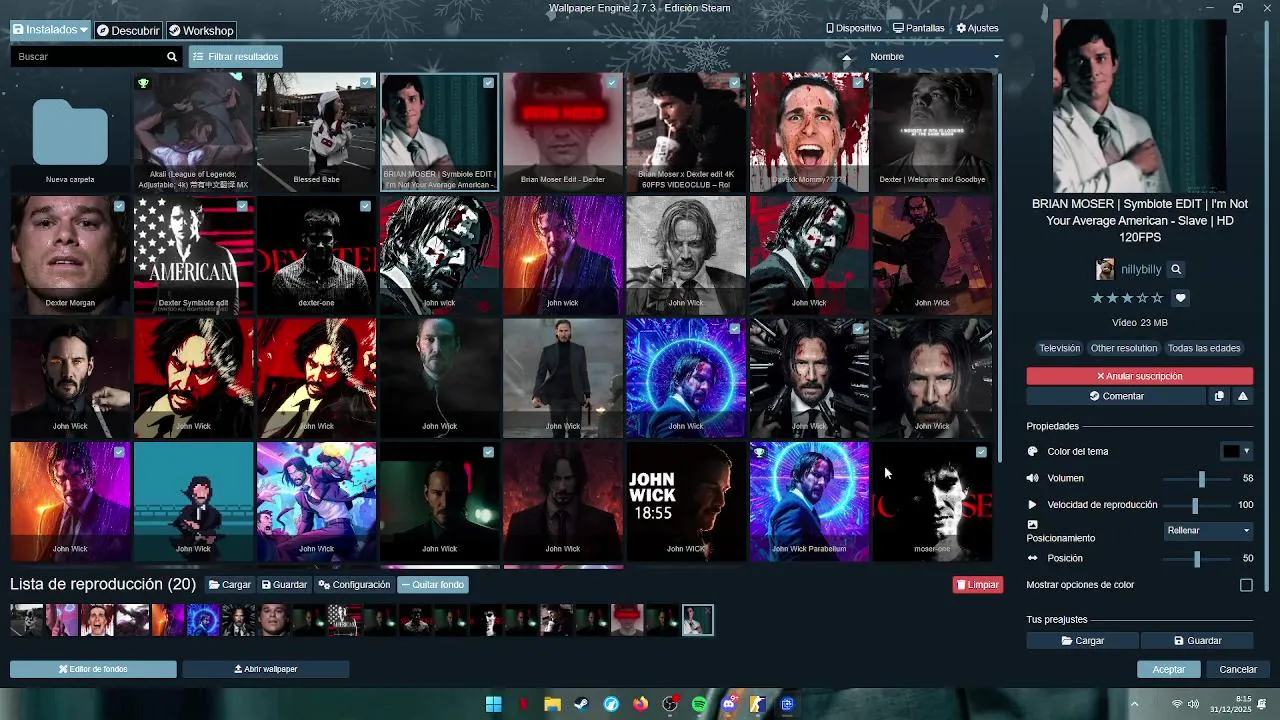Expand the theme color picker arrow

coord(1246,451)
